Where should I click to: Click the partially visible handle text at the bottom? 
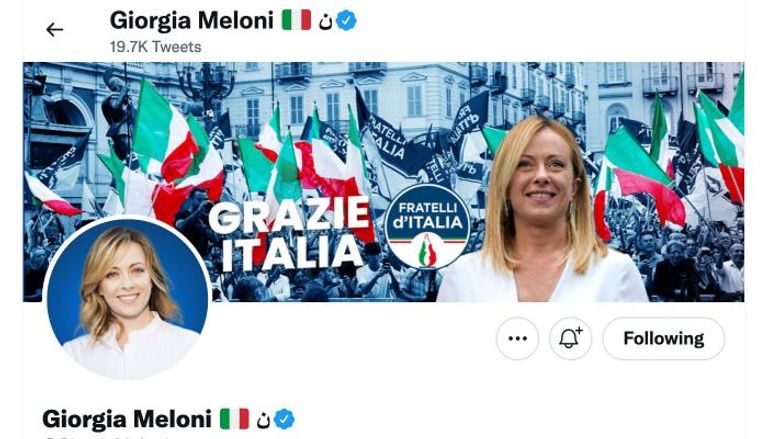pyautogui.click(x=105, y=437)
